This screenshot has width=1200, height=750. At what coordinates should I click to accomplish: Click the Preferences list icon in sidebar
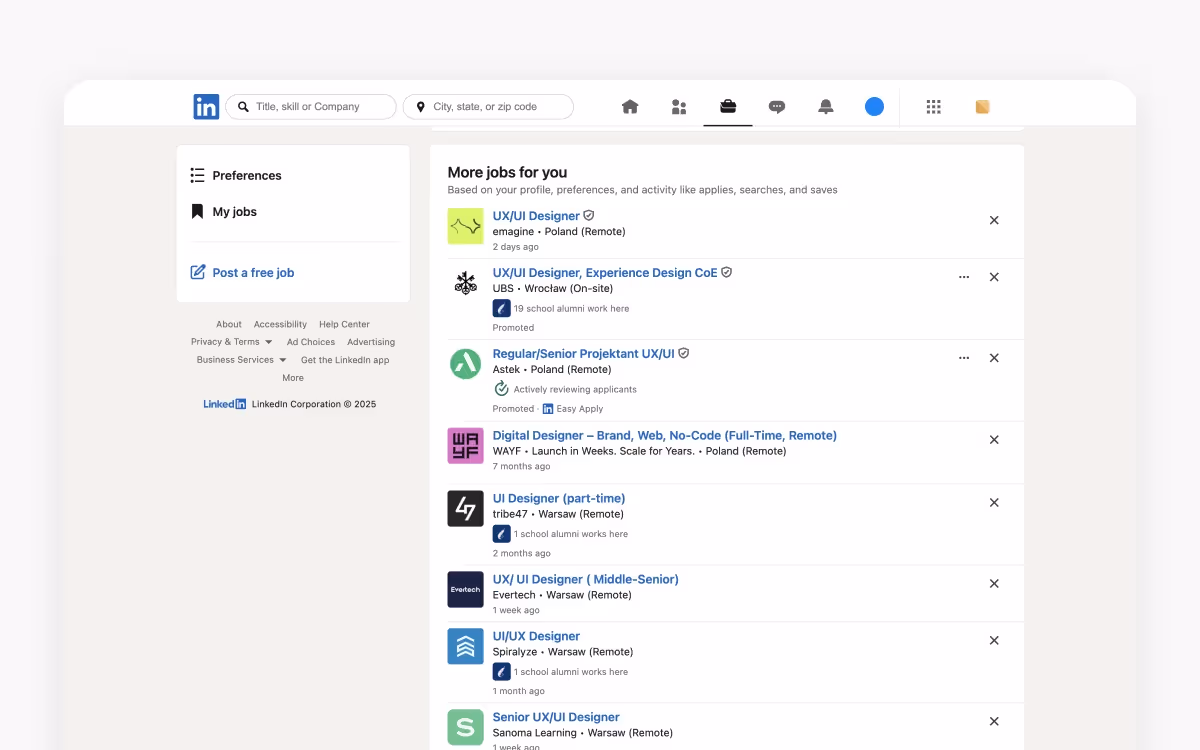198,175
